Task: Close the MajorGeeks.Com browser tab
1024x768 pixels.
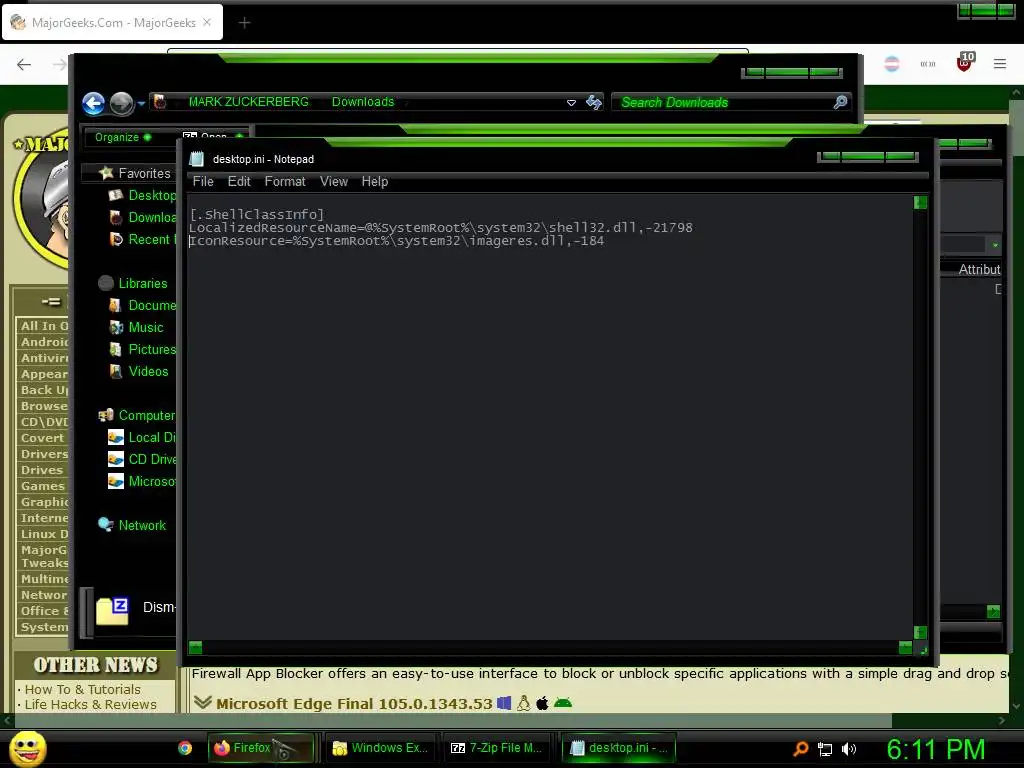Action: (x=207, y=22)
